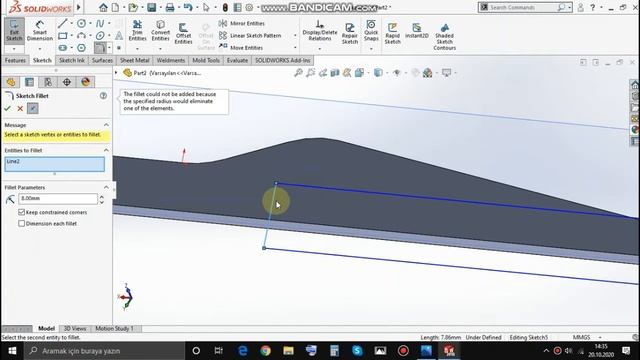This screenshot has height=360, width=640.
Task: Accept the sketch fillet with green checkmark
Action: coord(7,109)
